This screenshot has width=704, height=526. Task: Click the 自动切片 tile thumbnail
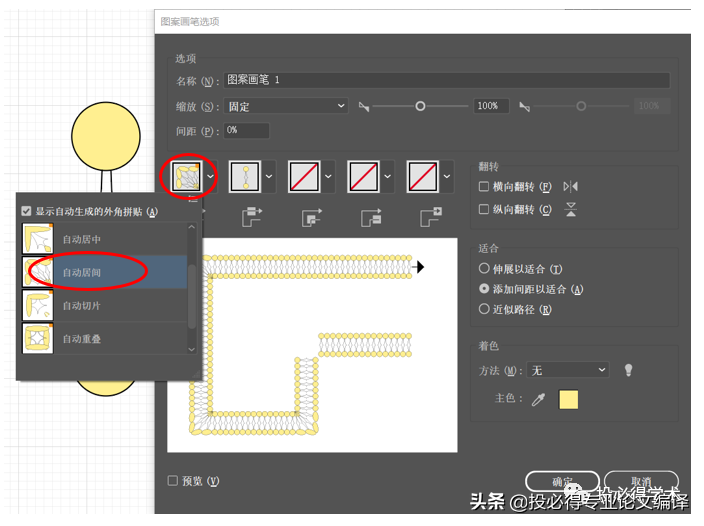(38, 306)
